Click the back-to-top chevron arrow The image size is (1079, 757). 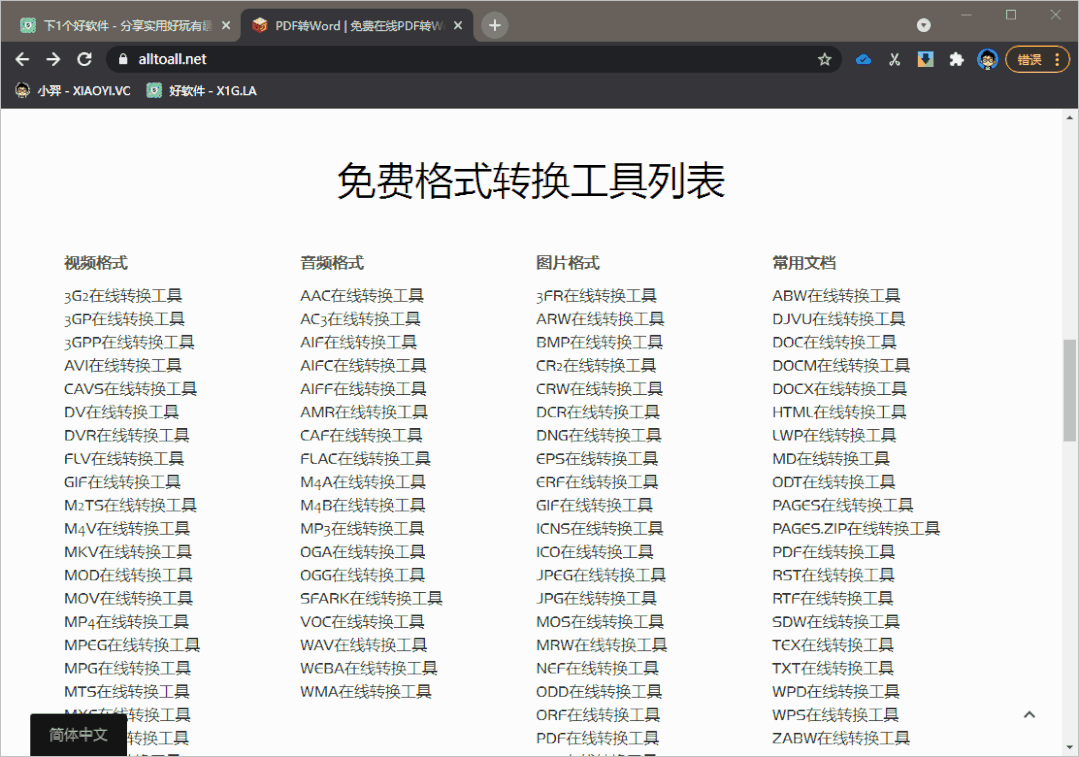[x=1029, y=714]
